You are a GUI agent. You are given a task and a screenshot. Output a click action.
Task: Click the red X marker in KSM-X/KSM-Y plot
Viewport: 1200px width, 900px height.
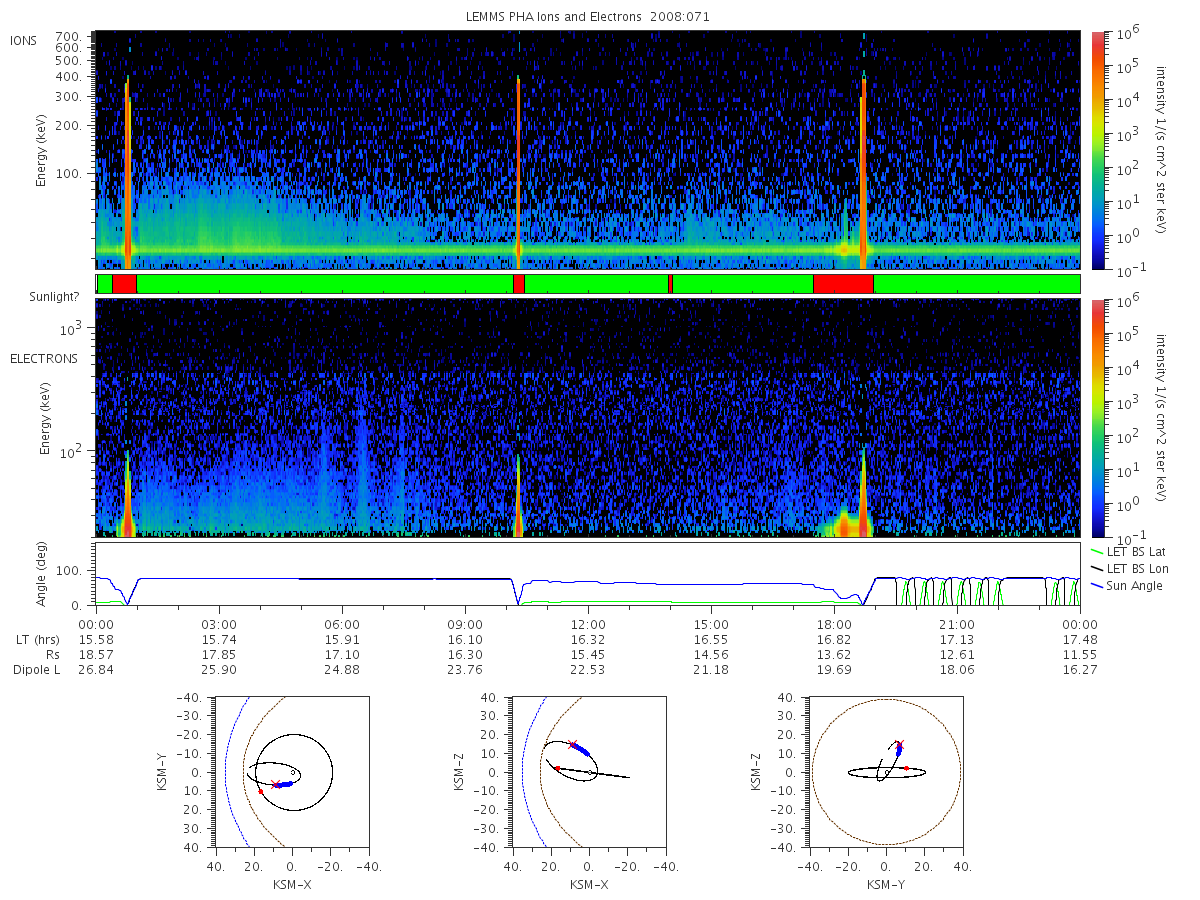click(x=275, y=784)
